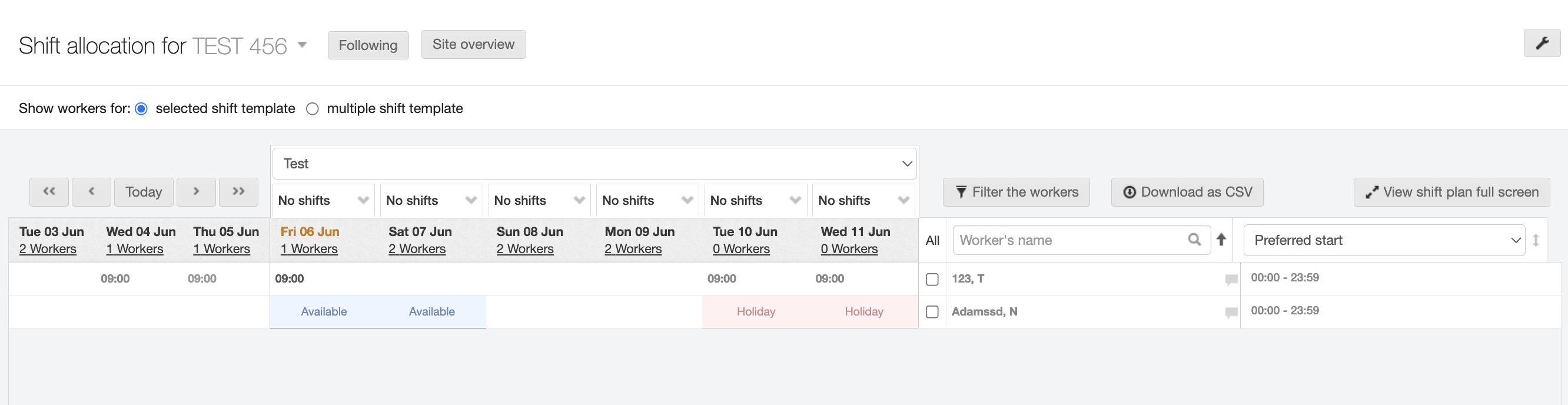Open the Site overview page
Screen dimensions: 1568x405
click(473, 45)
